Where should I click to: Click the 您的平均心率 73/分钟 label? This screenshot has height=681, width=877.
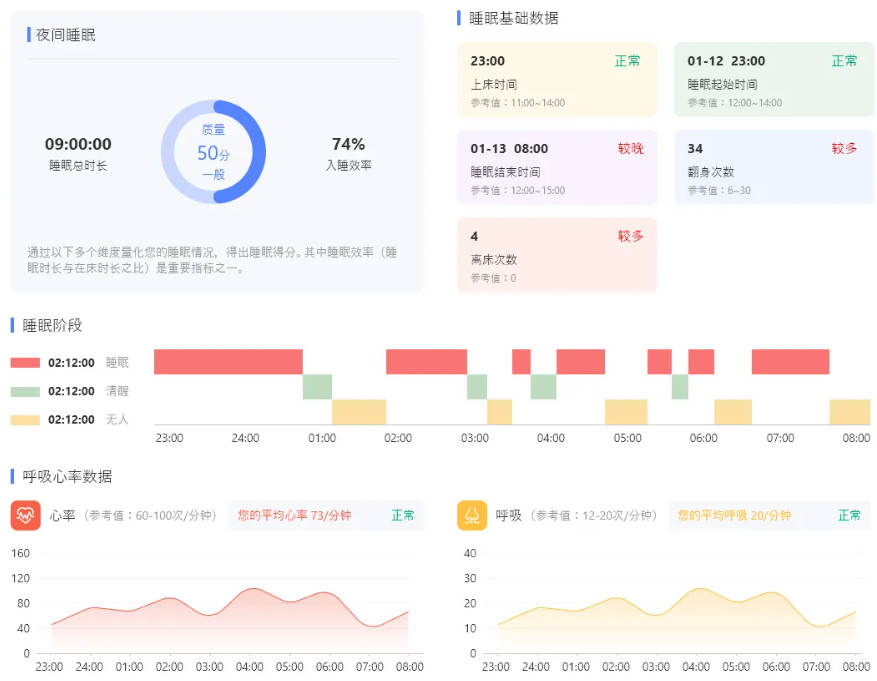tap(294, 515)
